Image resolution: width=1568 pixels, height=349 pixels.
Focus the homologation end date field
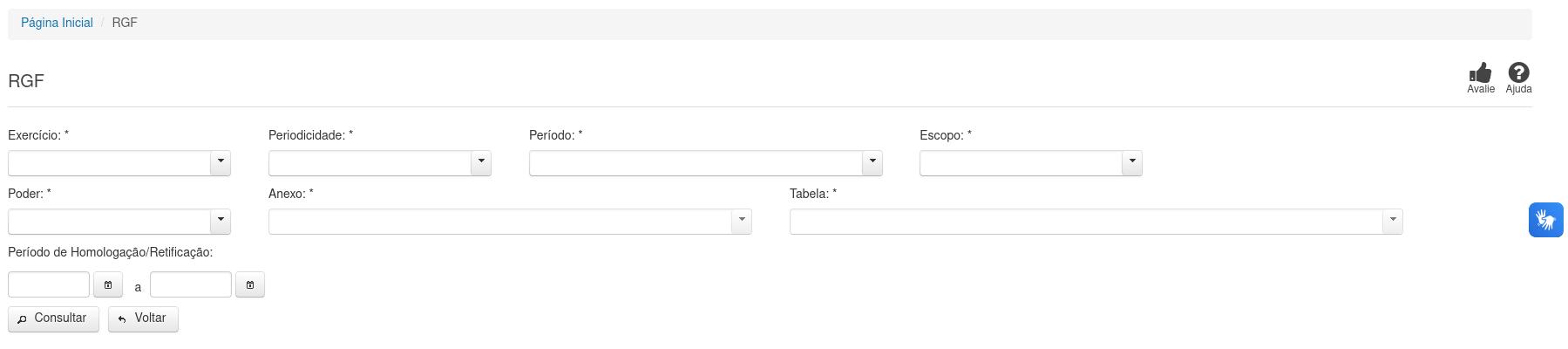[191, 285]
